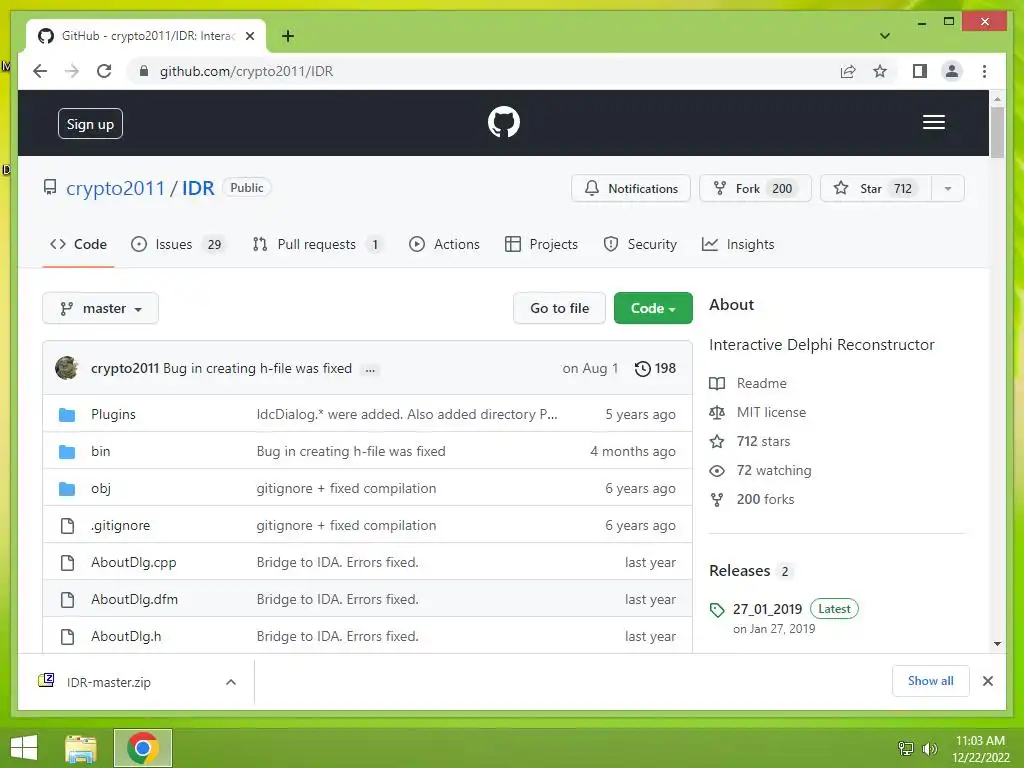This screenshot has width=1024, height=768.
Task: Open the tab search chevron
Action: point(884,36)
